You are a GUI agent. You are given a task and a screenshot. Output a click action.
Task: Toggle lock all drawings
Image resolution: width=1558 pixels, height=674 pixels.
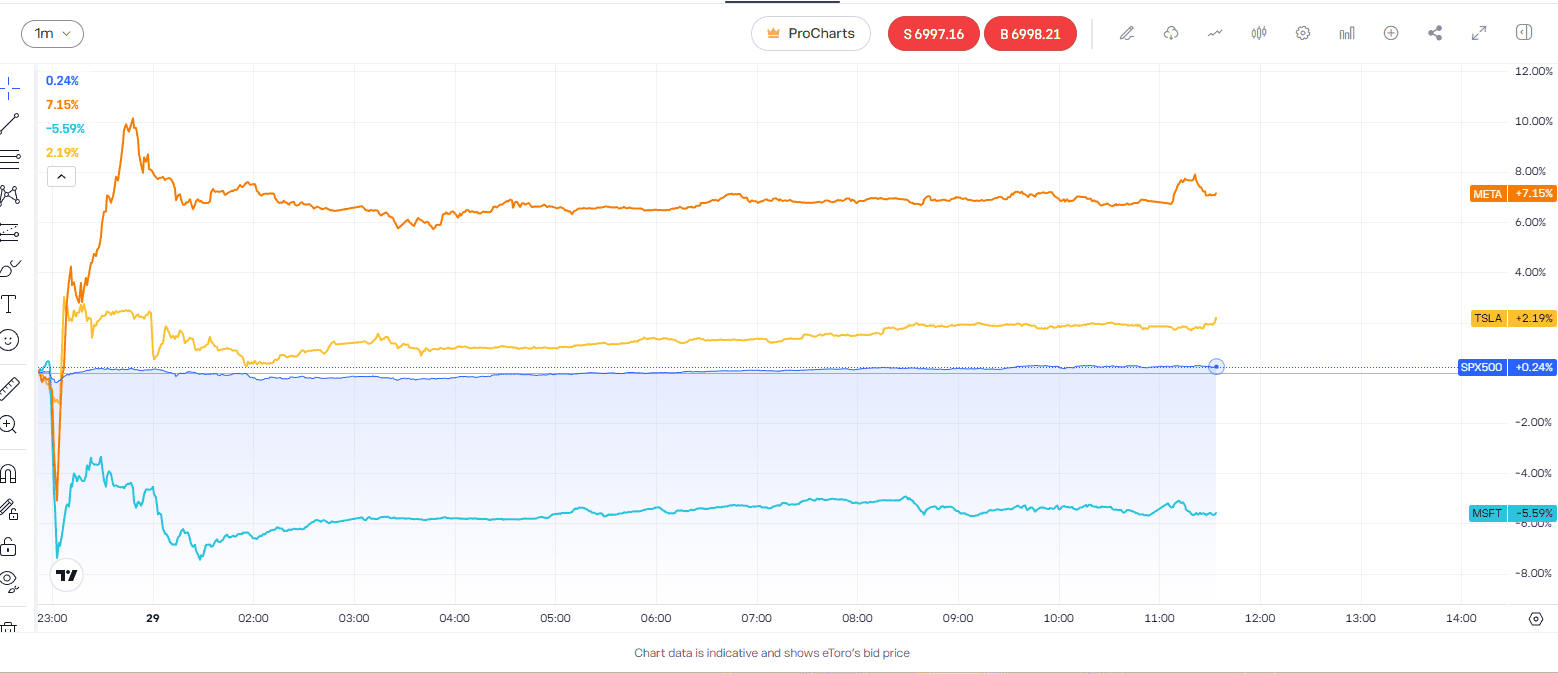(x=8, y=546)
